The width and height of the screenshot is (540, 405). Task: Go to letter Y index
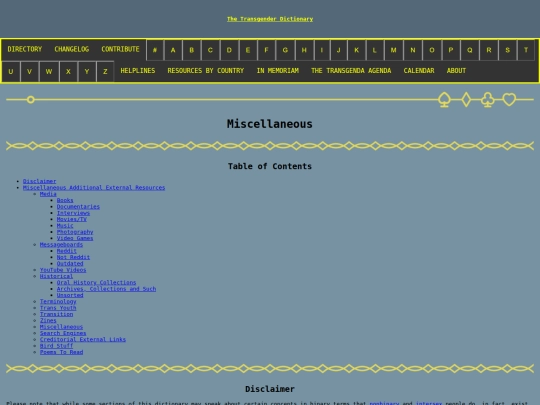(x=87, y=72)
